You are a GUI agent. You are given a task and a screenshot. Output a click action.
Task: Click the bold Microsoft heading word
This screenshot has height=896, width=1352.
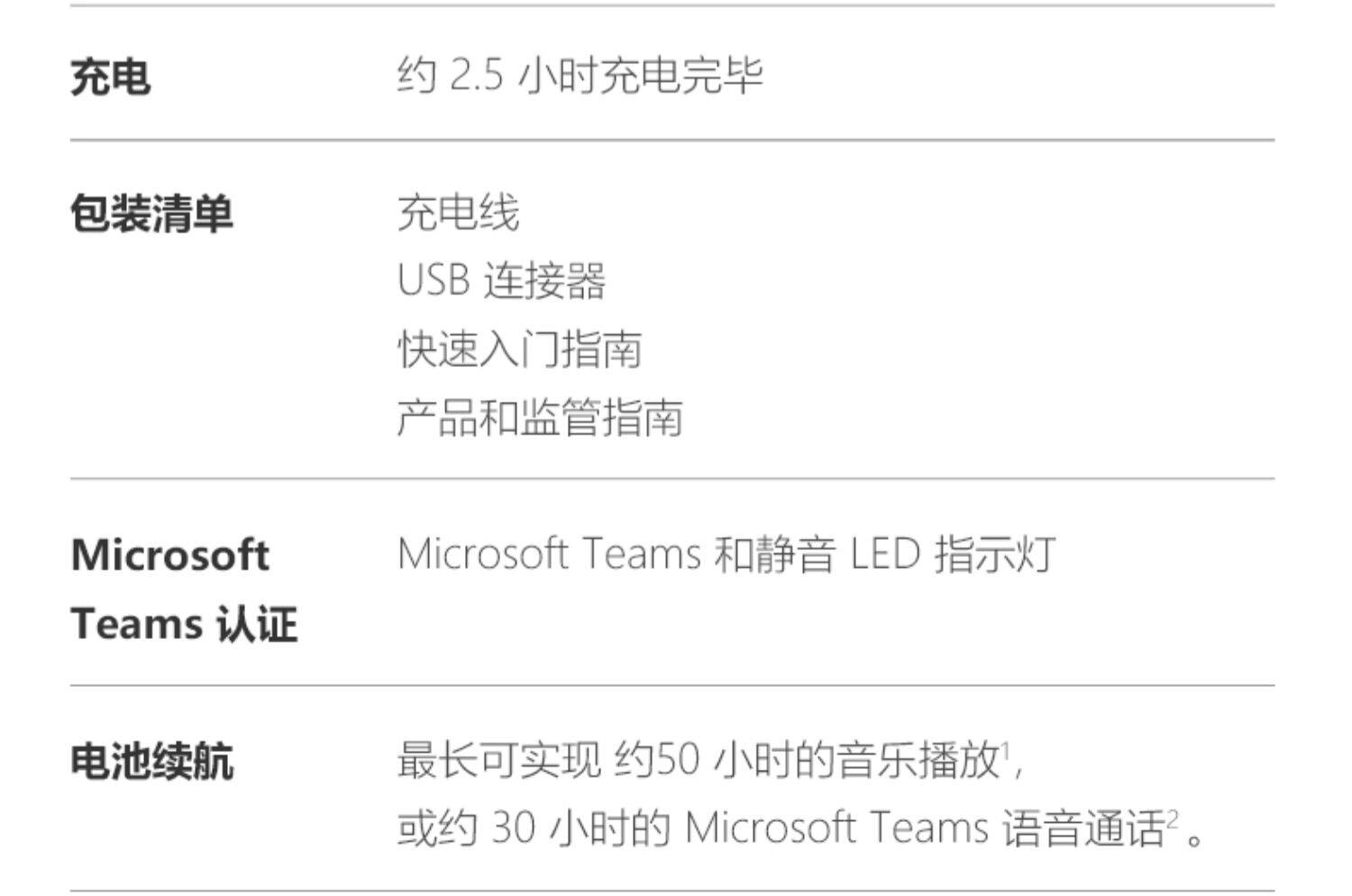(169, 554)
